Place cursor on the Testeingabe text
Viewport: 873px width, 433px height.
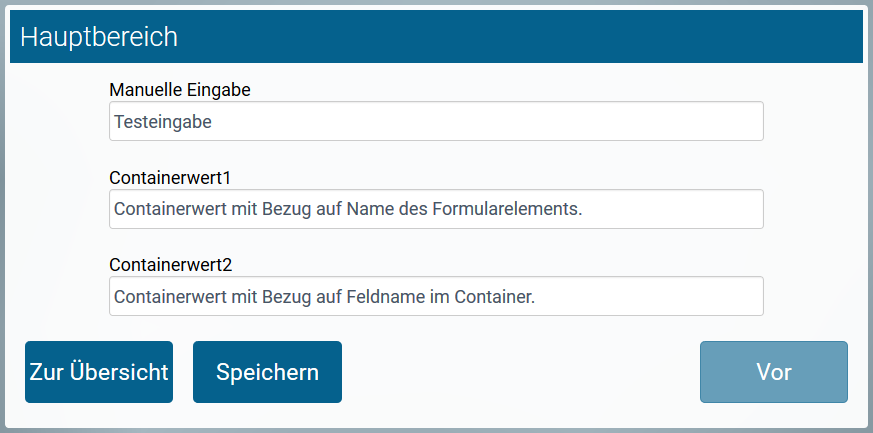pyautogui.click(x=163, y=122)
